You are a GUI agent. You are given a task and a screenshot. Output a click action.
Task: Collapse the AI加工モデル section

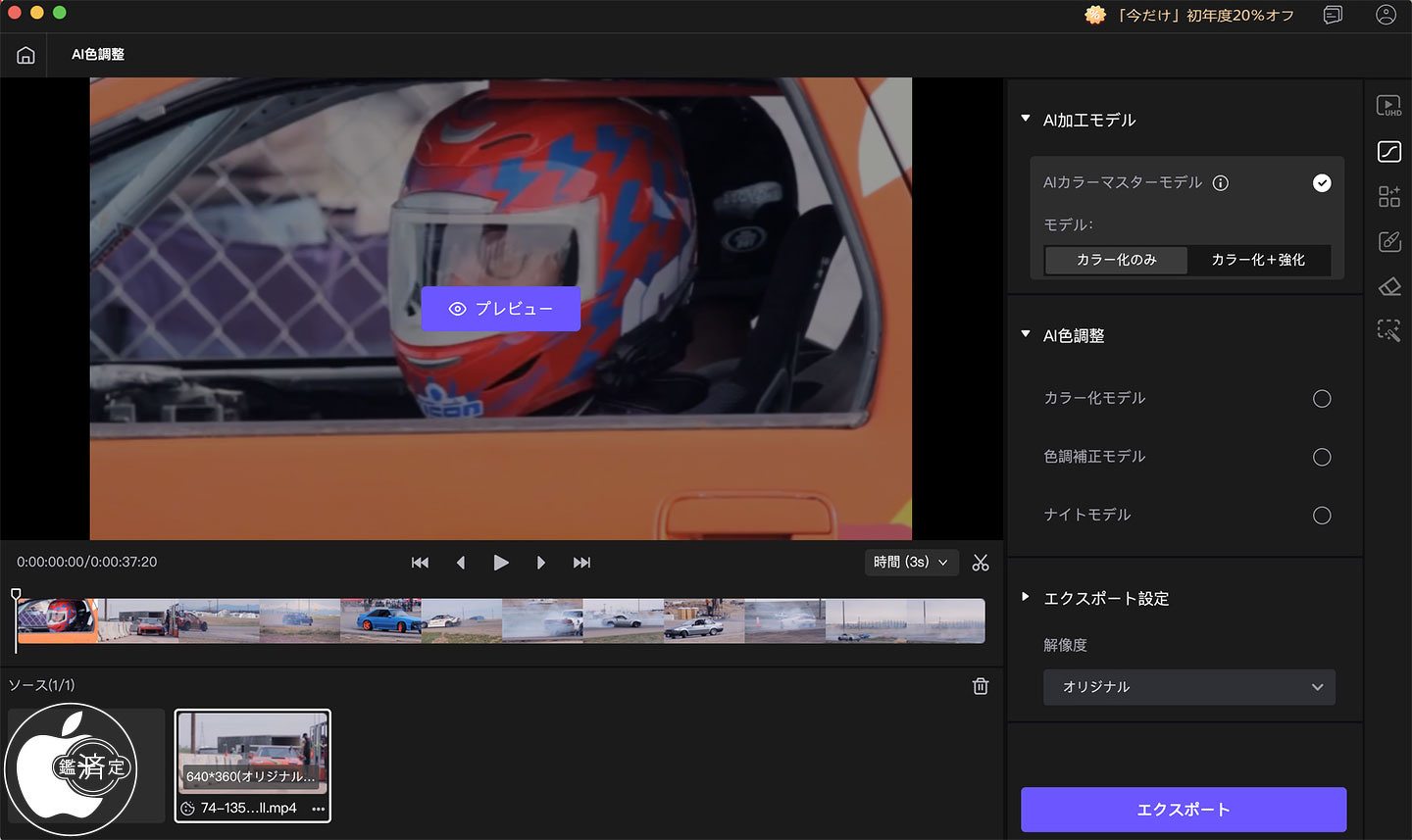pos(1026,120)
